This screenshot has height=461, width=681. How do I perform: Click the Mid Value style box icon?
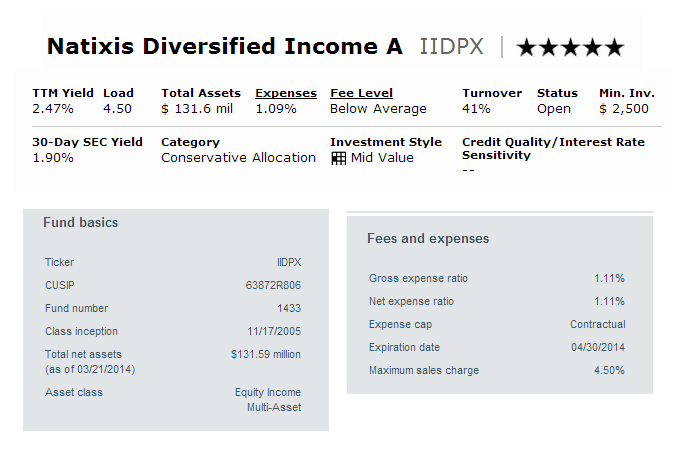click(338, 158)
